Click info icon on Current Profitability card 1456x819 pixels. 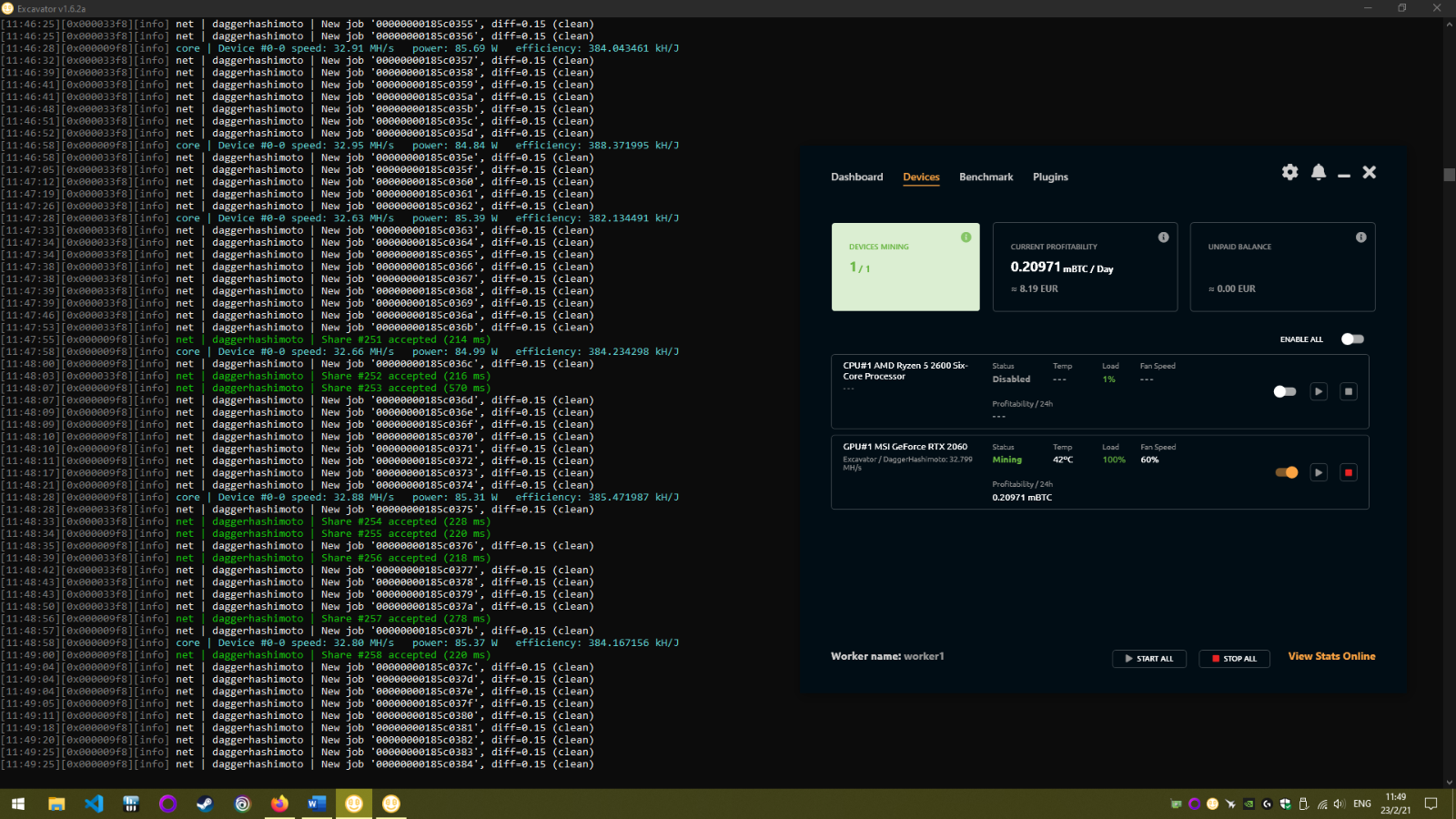pos(1163,237)
